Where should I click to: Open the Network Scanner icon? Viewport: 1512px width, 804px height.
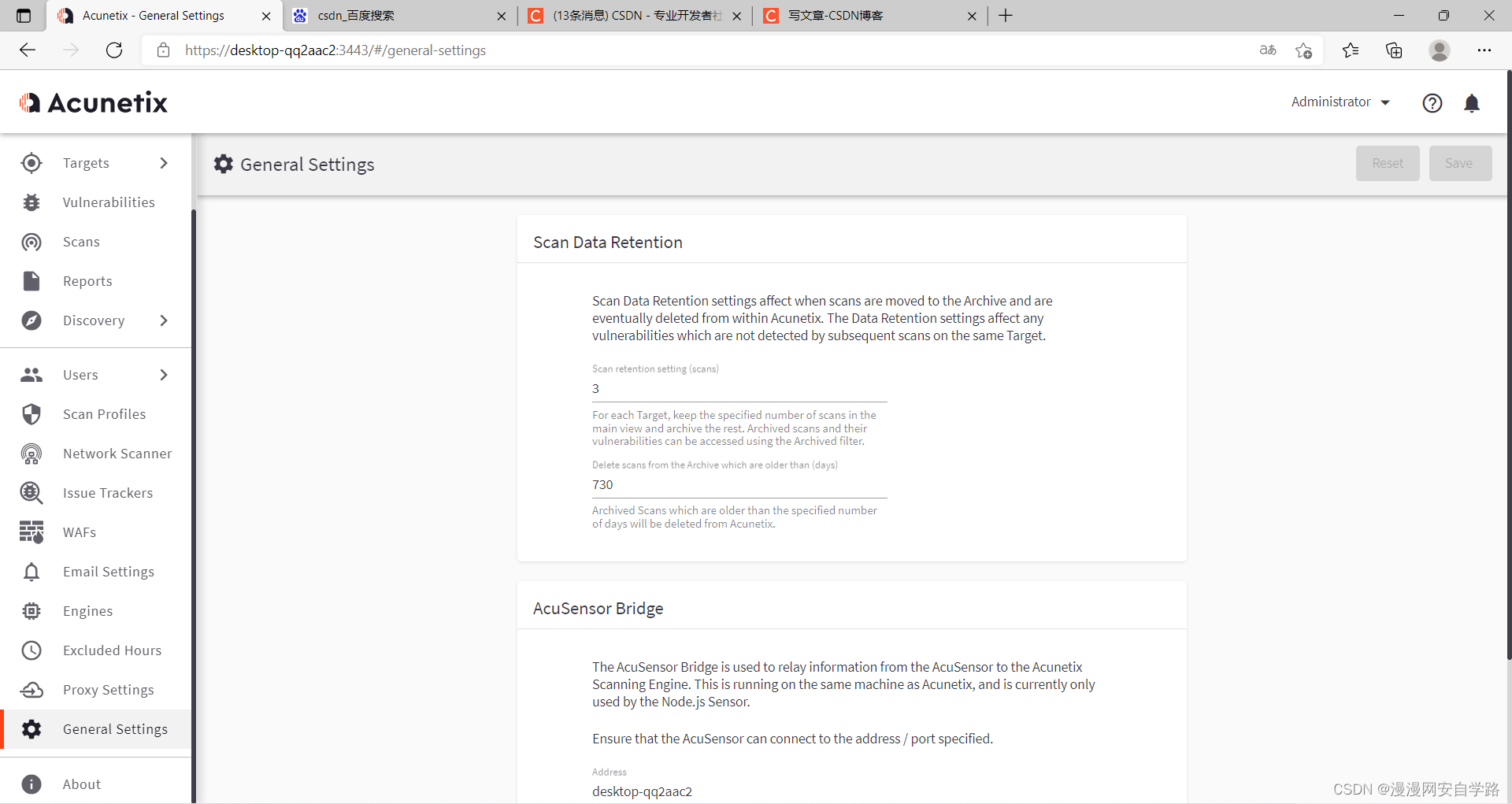click(x=31, y=454)
